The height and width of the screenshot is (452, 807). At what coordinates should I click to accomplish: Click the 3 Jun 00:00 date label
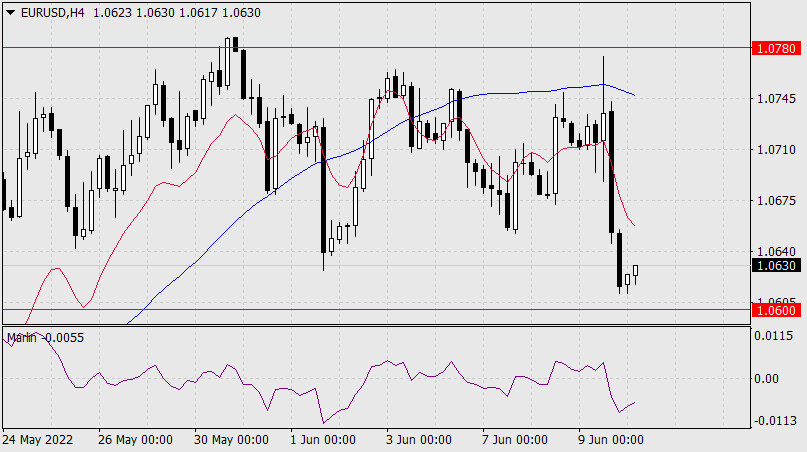[419, 440]
